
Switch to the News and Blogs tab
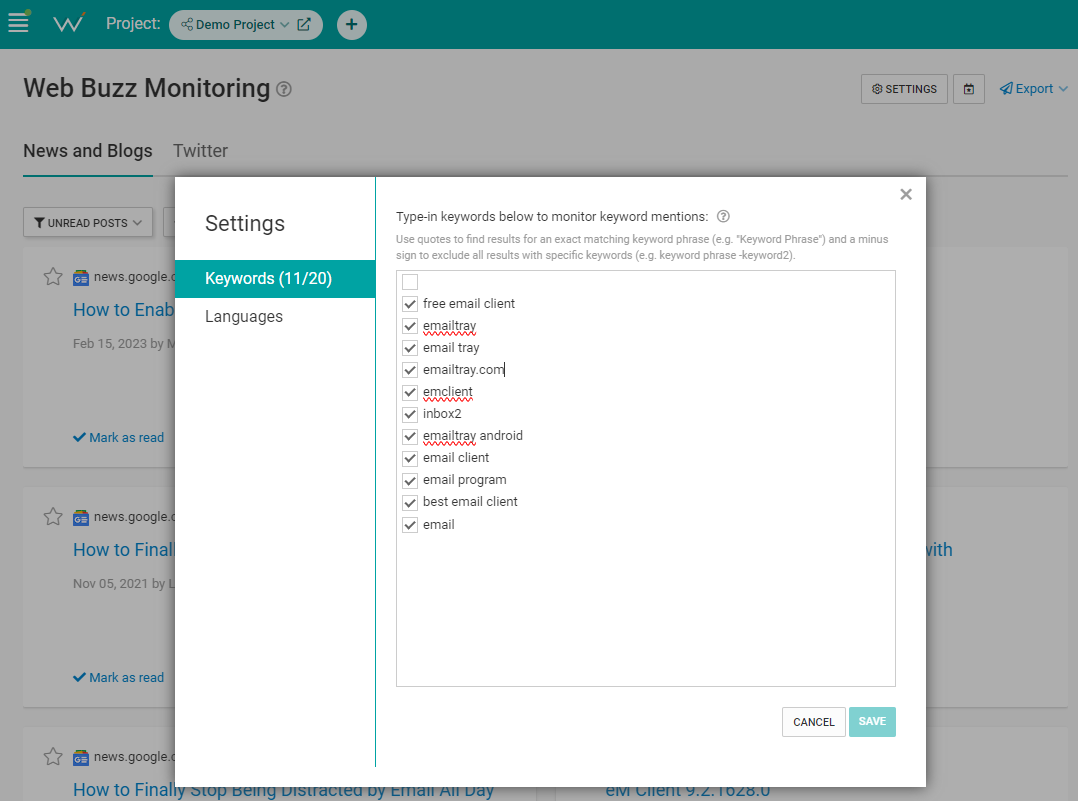tap(88, 151)
